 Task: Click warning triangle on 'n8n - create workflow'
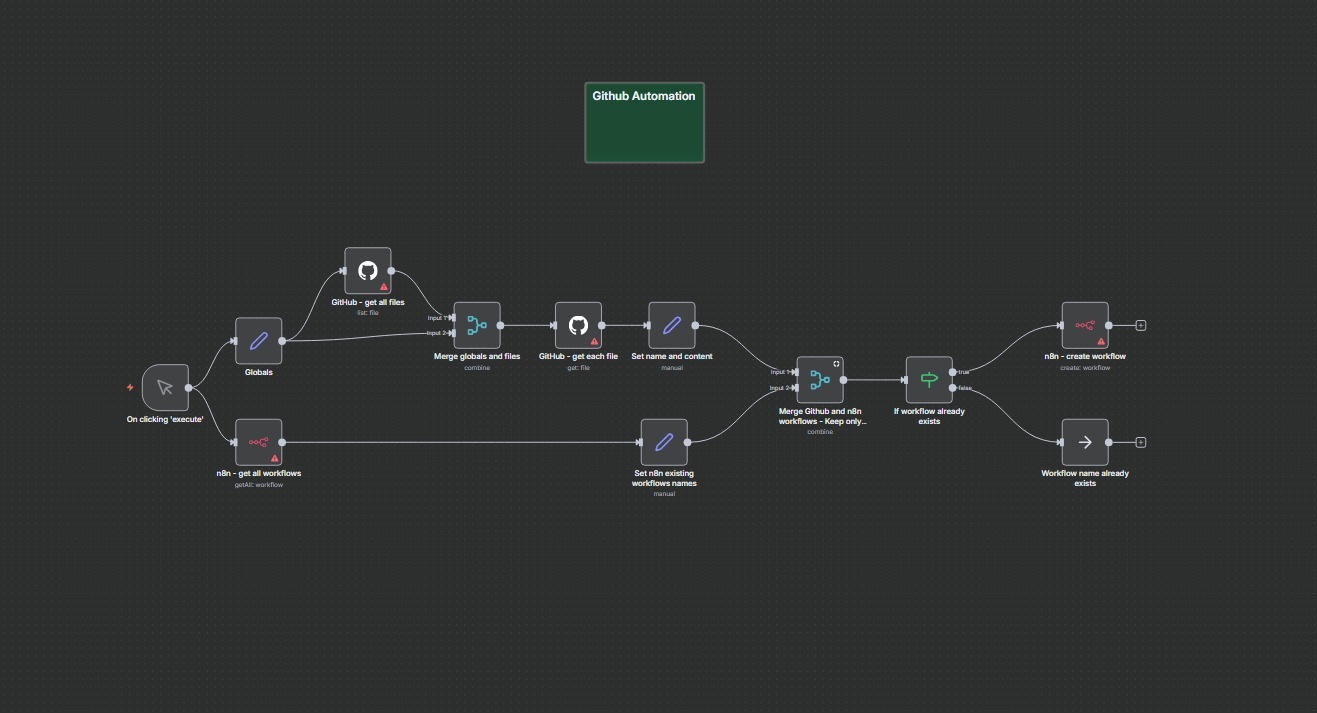(1101, 341)
